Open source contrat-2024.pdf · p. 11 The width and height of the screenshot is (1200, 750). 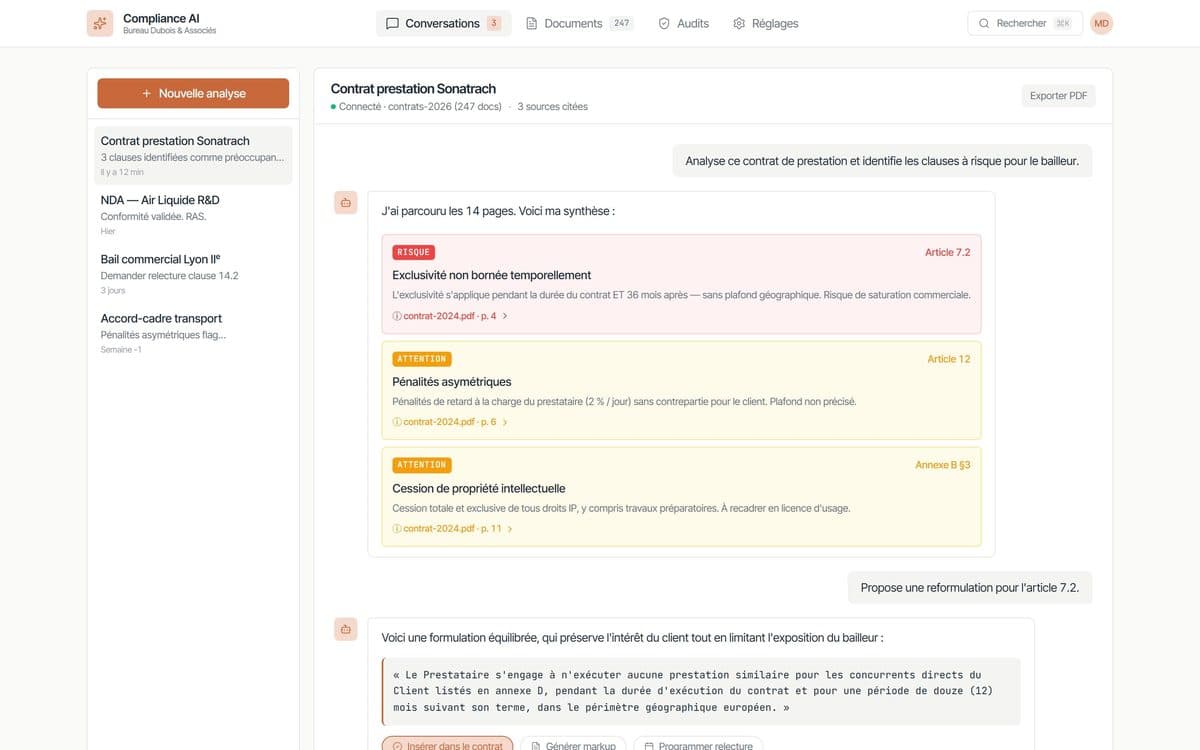[x=452, y=528]
